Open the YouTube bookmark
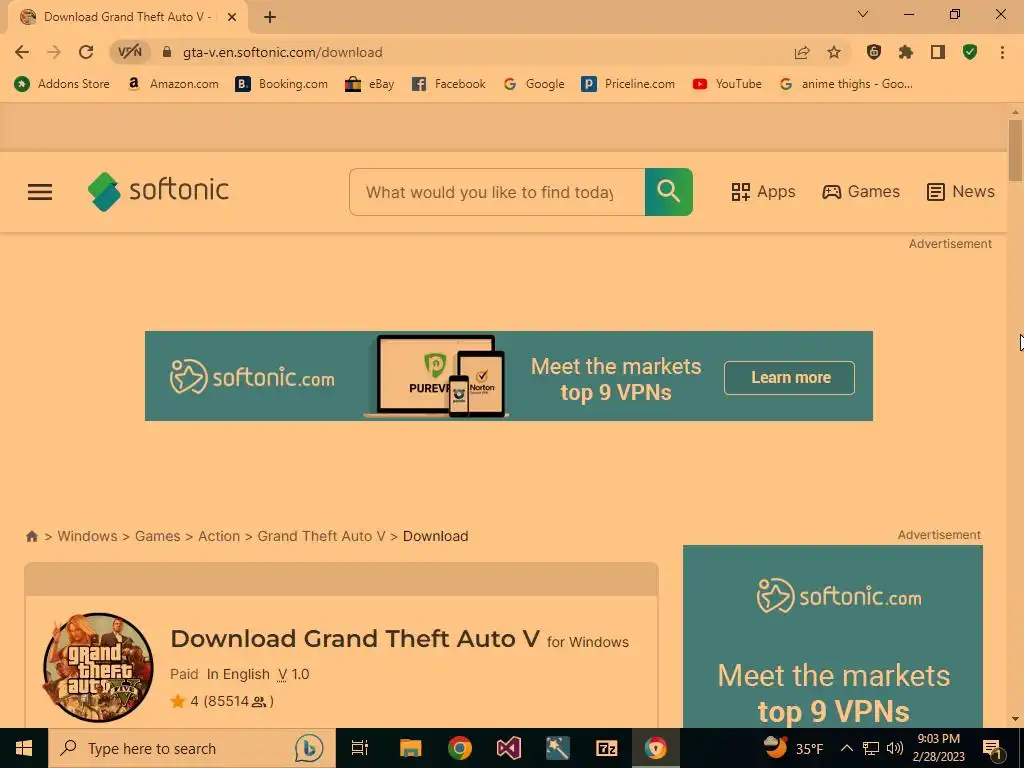Screen dimensions: 1024x768 [x=728, y=84]
